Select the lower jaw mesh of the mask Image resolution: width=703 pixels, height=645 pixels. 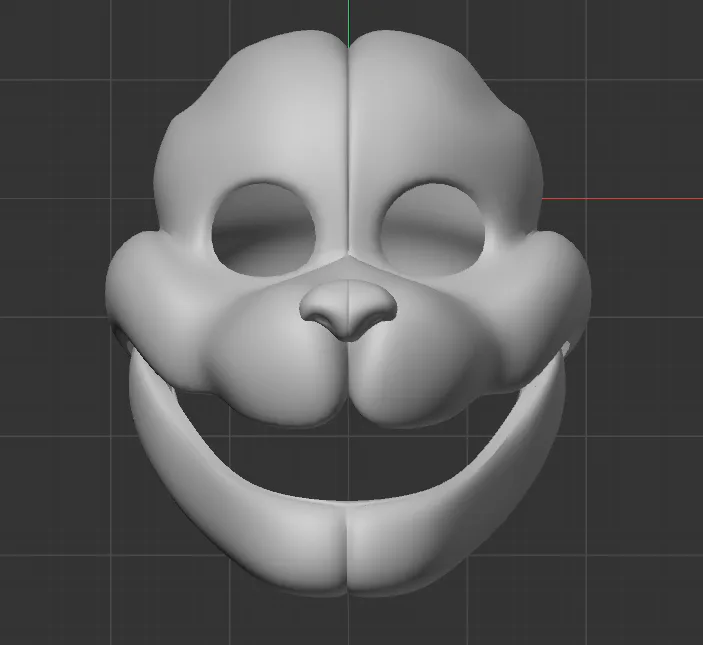[345, 545]
